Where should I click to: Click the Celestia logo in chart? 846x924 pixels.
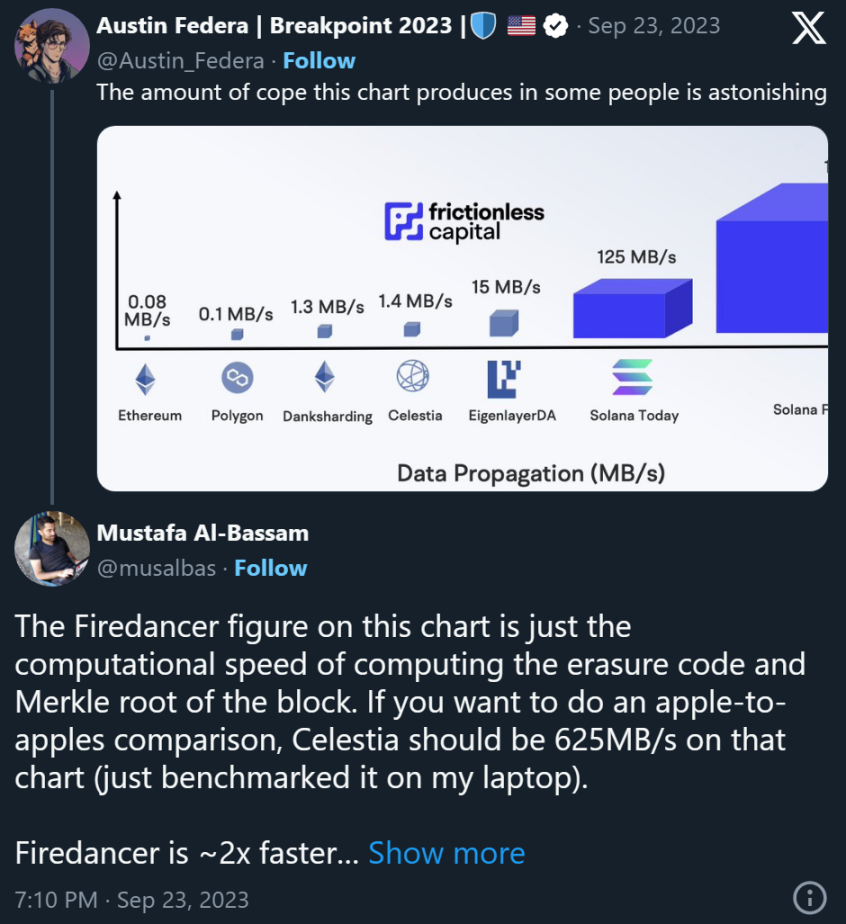pyautogui.click(x=412, y=377)
